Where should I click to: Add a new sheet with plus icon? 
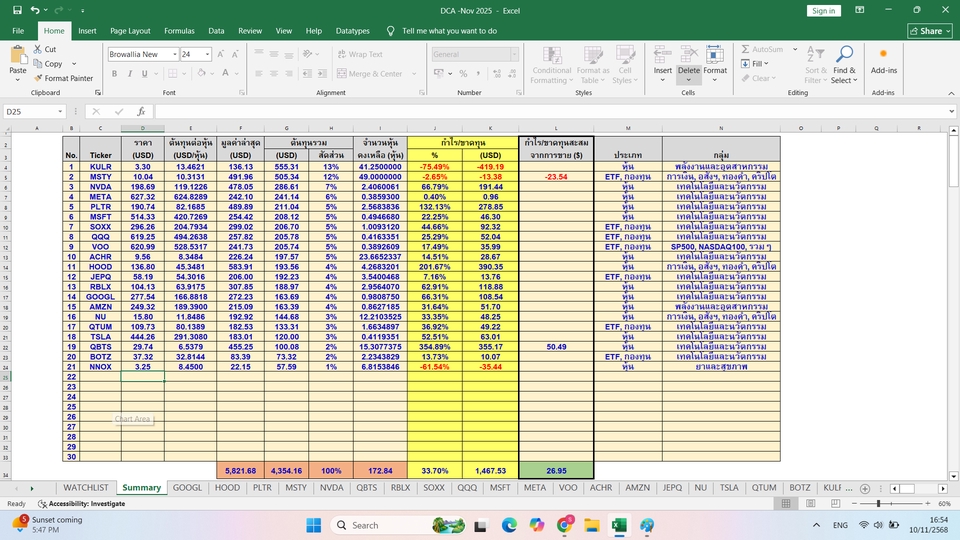click(x=866, y=488)
